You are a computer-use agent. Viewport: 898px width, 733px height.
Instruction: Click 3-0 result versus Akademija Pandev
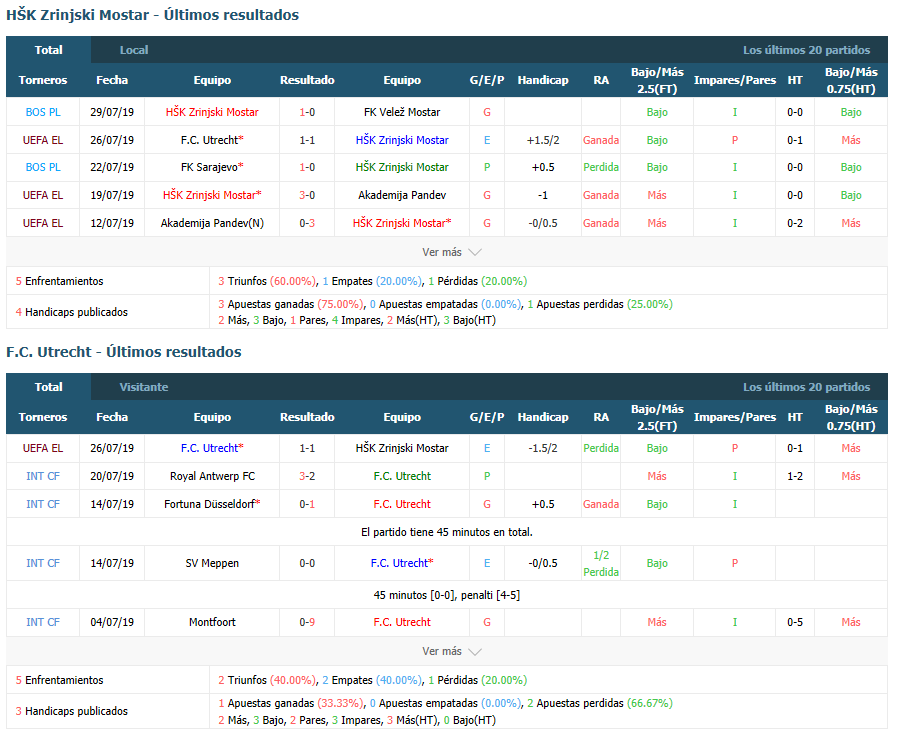tap(307, 195)
